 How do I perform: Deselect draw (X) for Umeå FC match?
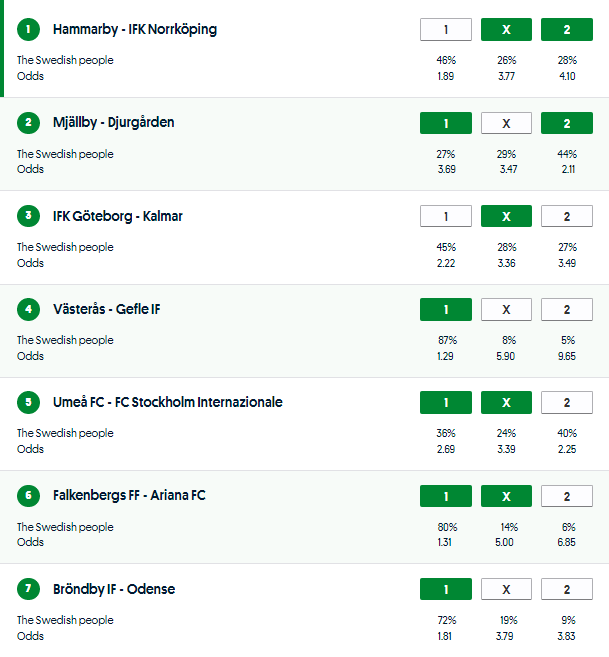pyautogui.click(x=506, y=403)
